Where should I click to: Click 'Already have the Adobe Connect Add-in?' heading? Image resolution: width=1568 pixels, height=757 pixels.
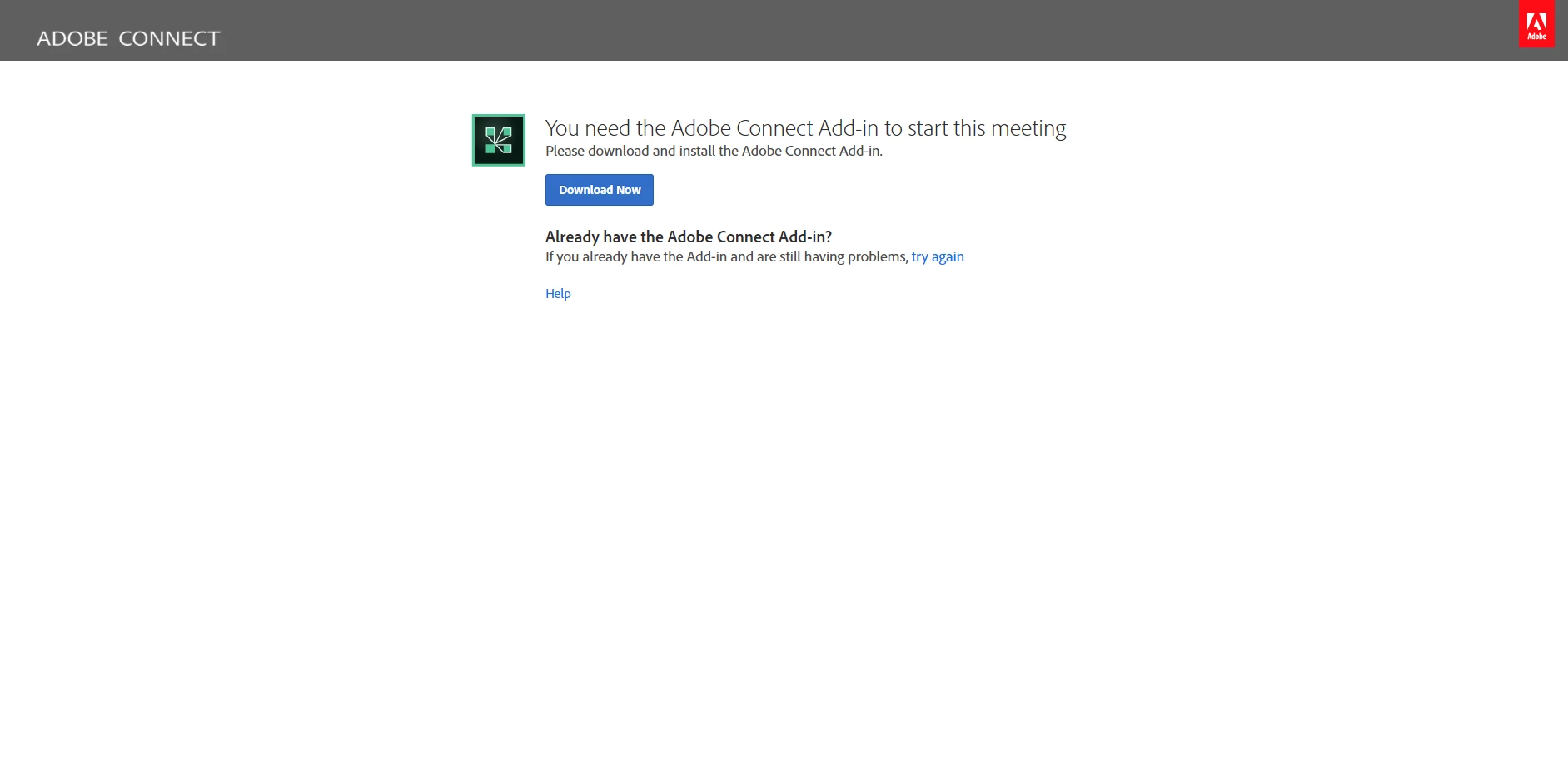[689, 237]
